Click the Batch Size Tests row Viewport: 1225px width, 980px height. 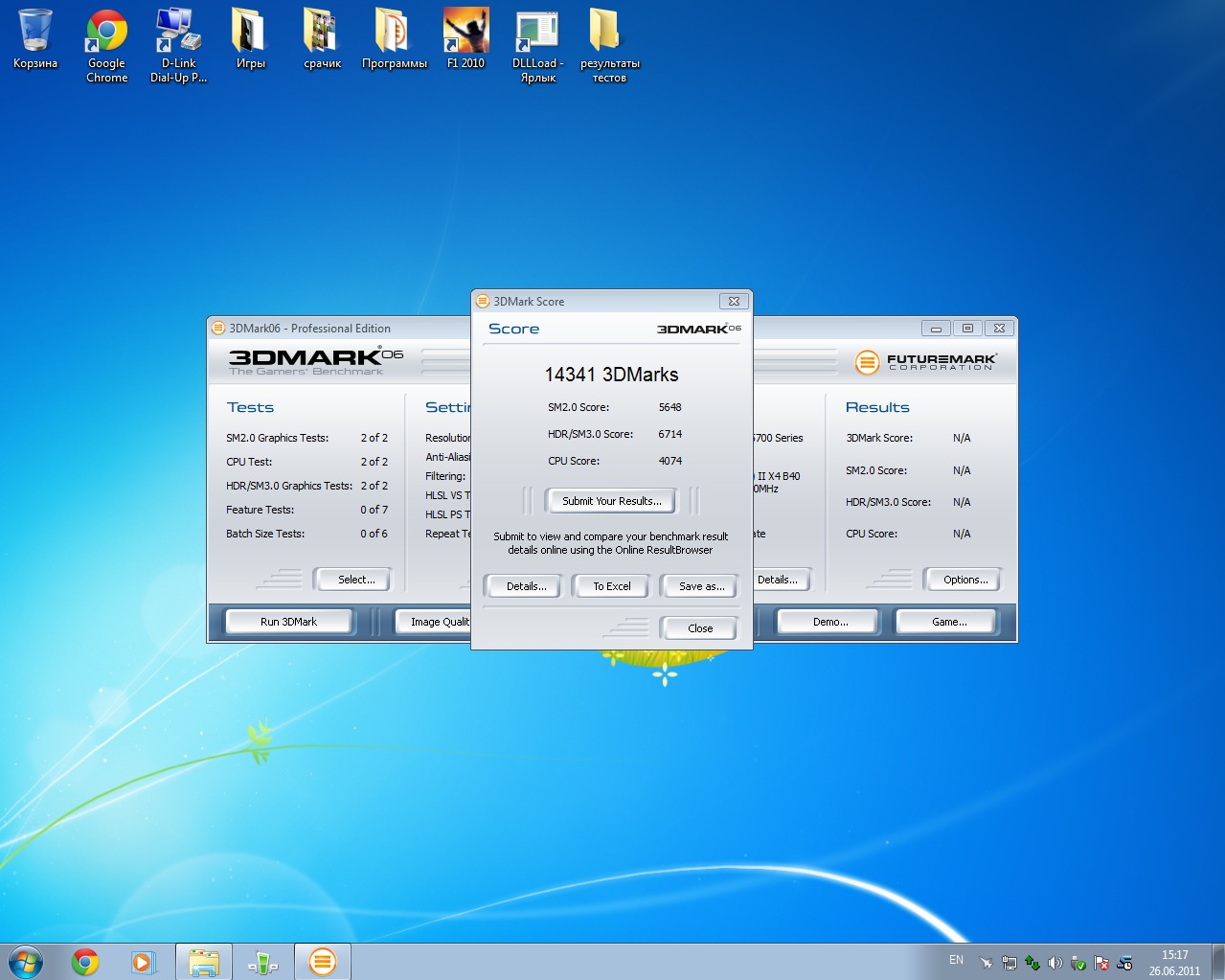coord(306,534)
